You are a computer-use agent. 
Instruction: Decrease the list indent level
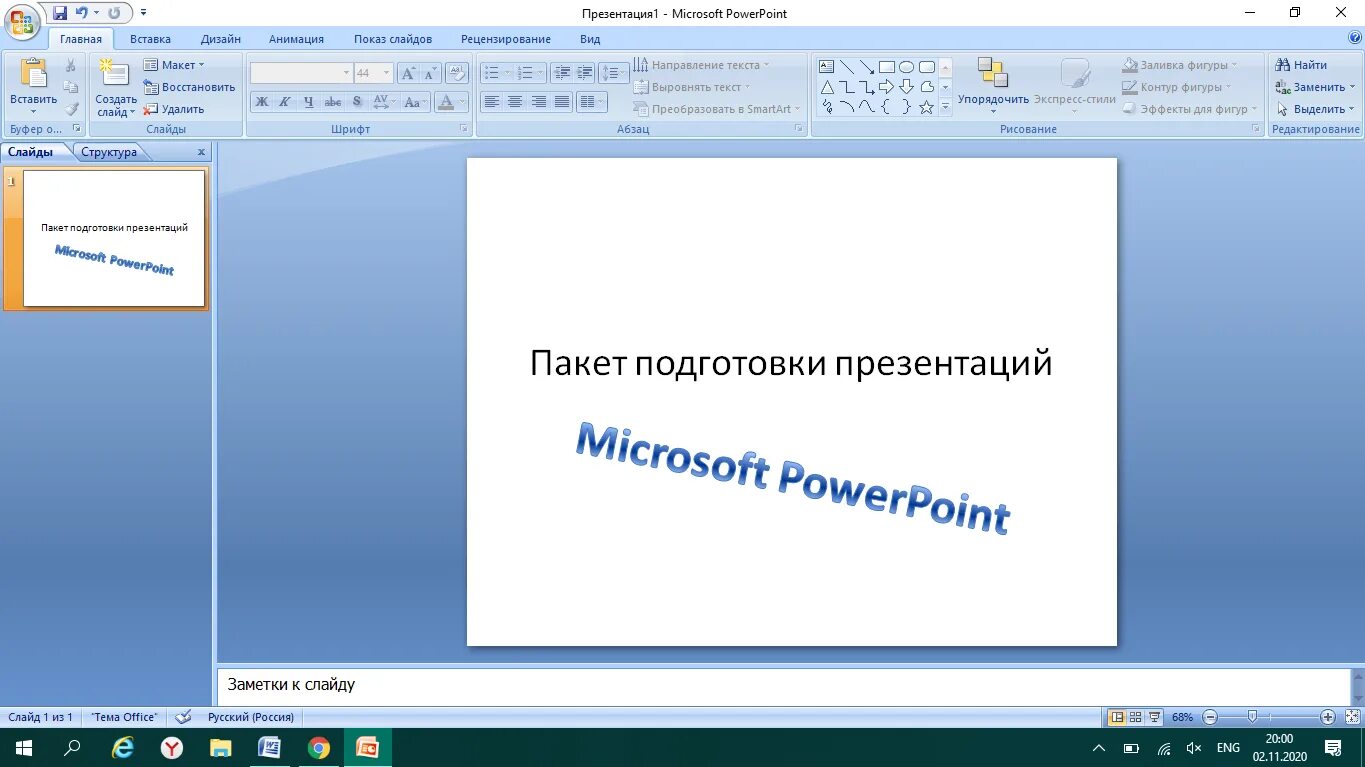click(x=562, y=73)
